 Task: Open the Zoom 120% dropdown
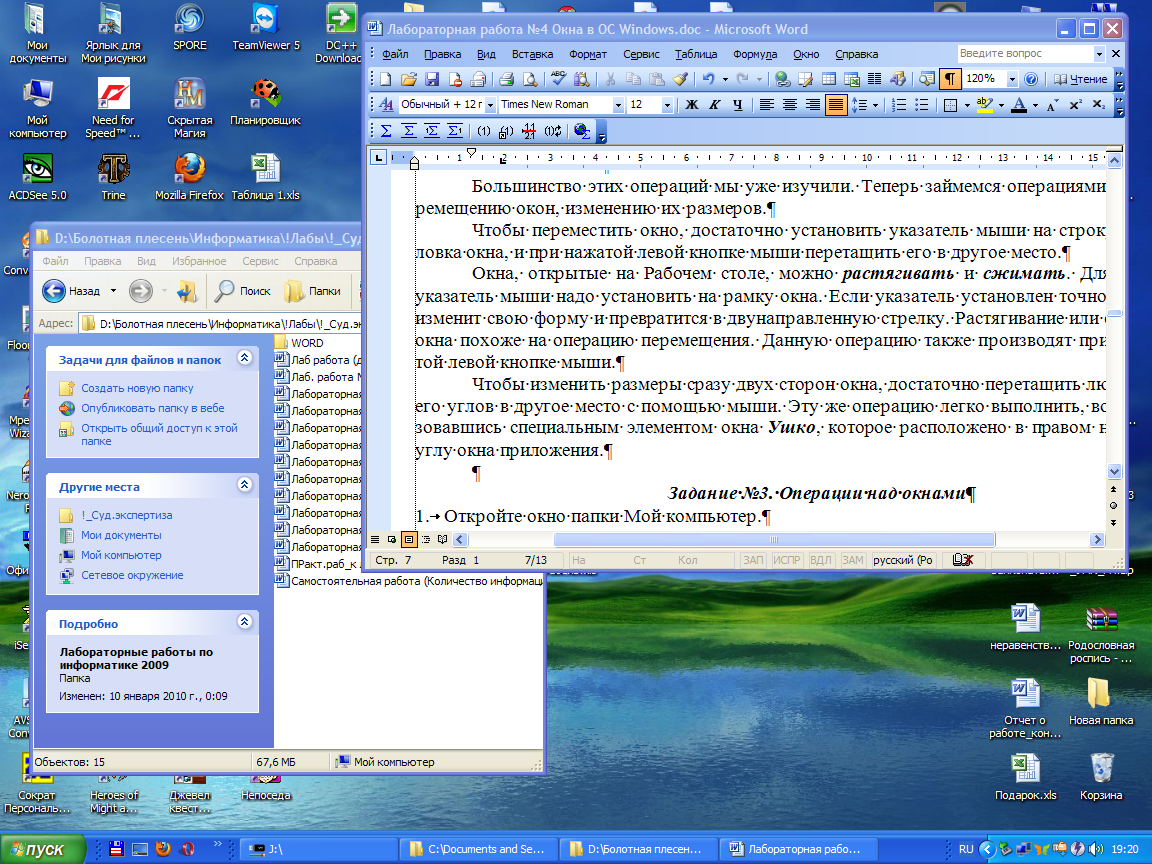coord(1012,79)
